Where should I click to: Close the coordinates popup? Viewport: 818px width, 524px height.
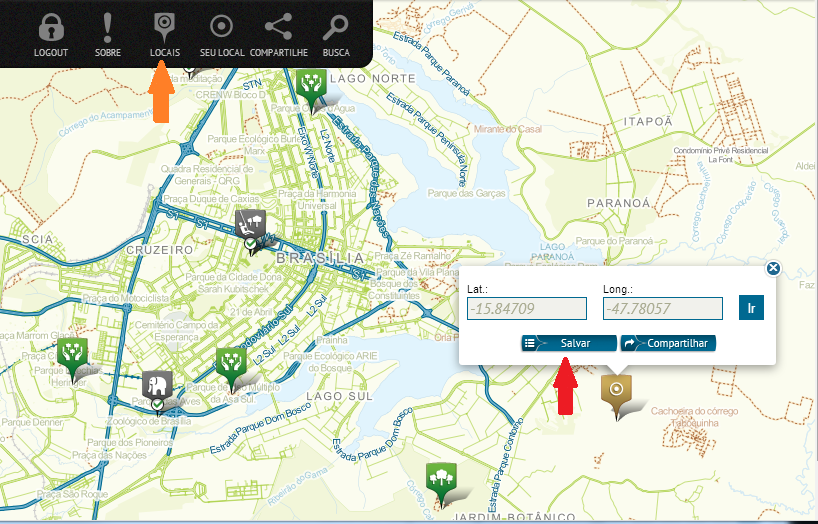pos(772,268)
